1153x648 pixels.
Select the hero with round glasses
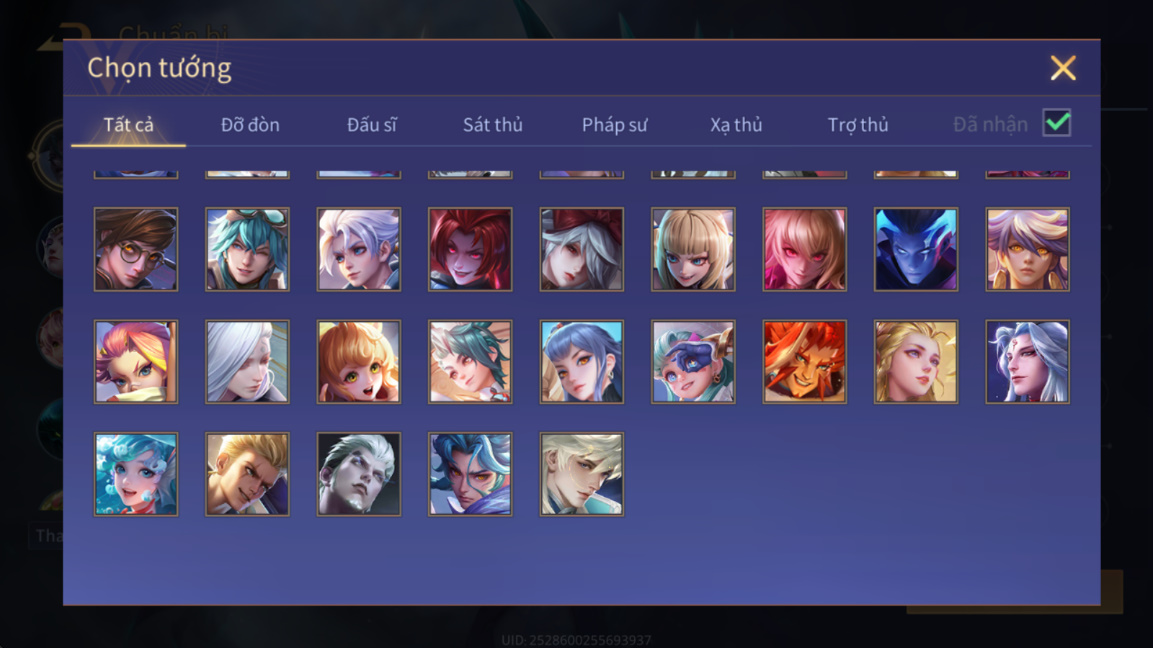pyautogui.click(x=136, y=249)
